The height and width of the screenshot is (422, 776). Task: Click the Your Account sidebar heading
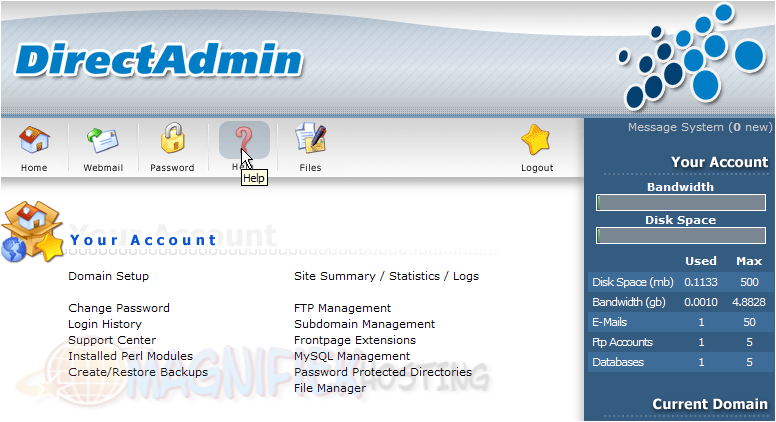719,162
